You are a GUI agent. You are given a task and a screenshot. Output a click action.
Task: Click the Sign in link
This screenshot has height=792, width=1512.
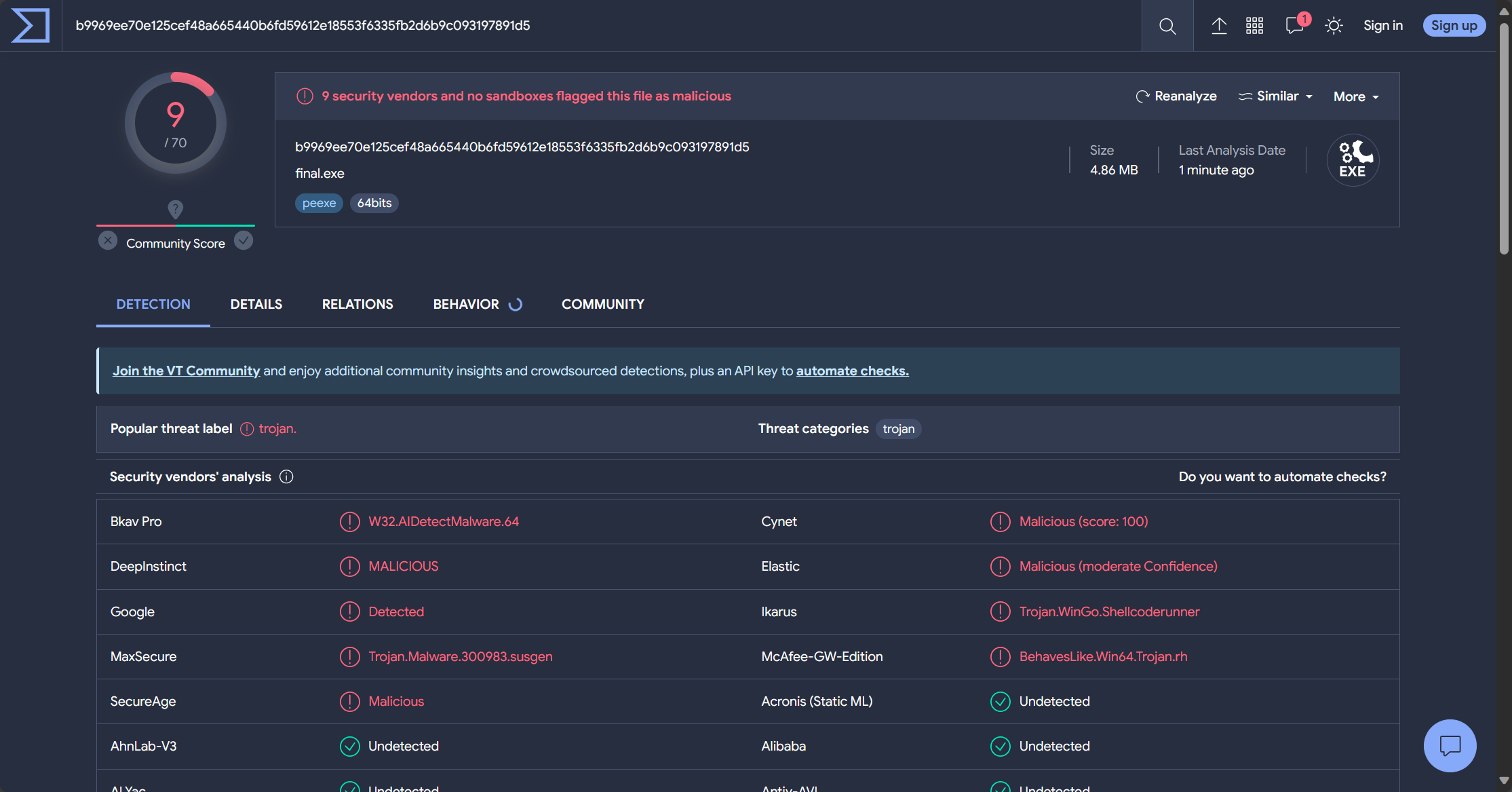point(1383,26)
